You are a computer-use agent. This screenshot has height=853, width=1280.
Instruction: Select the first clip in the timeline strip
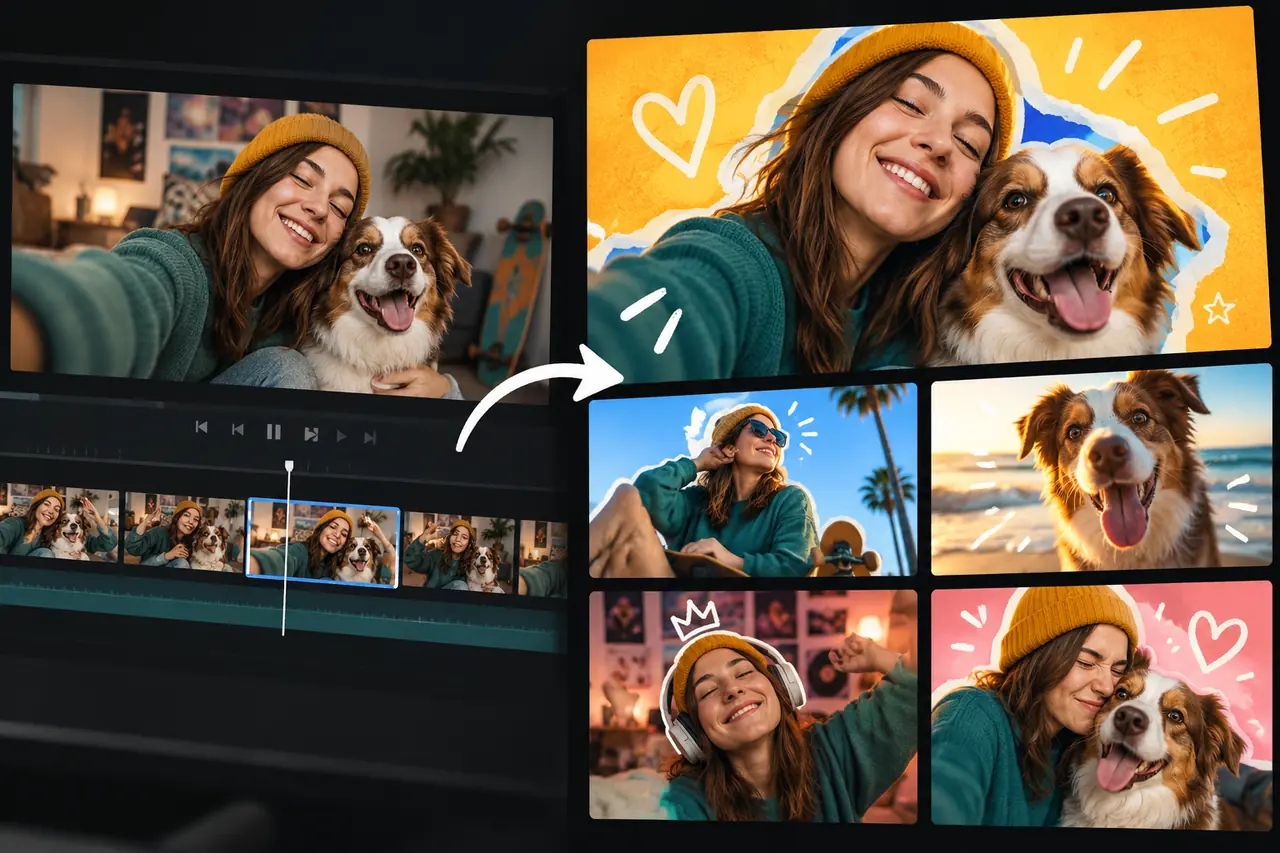[x=60, y=520]
